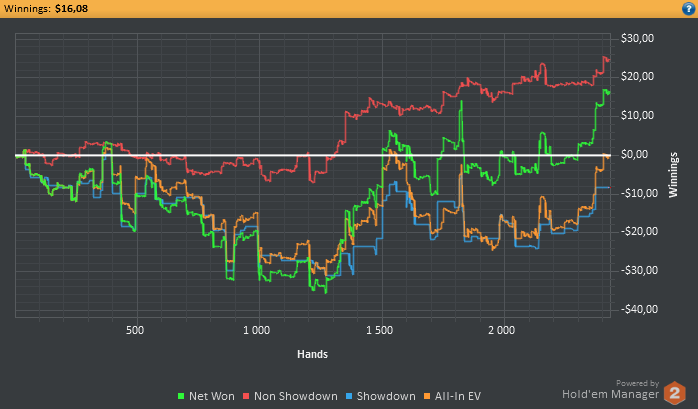
Task: Click the 1 500 hands x-axis label
Action: click(x=379, y=330)
